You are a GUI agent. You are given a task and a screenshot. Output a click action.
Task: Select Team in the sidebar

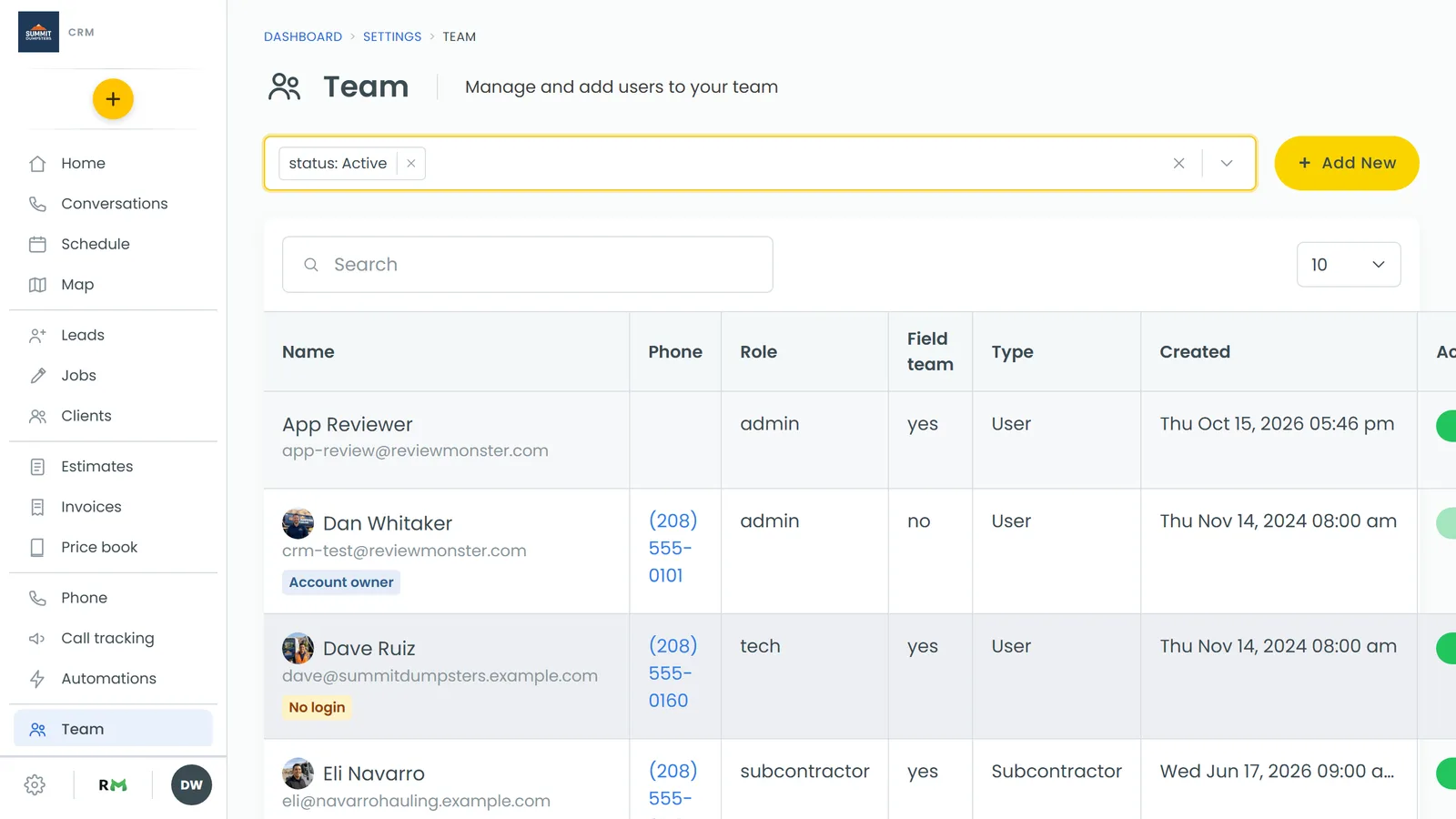click(113, 729)
